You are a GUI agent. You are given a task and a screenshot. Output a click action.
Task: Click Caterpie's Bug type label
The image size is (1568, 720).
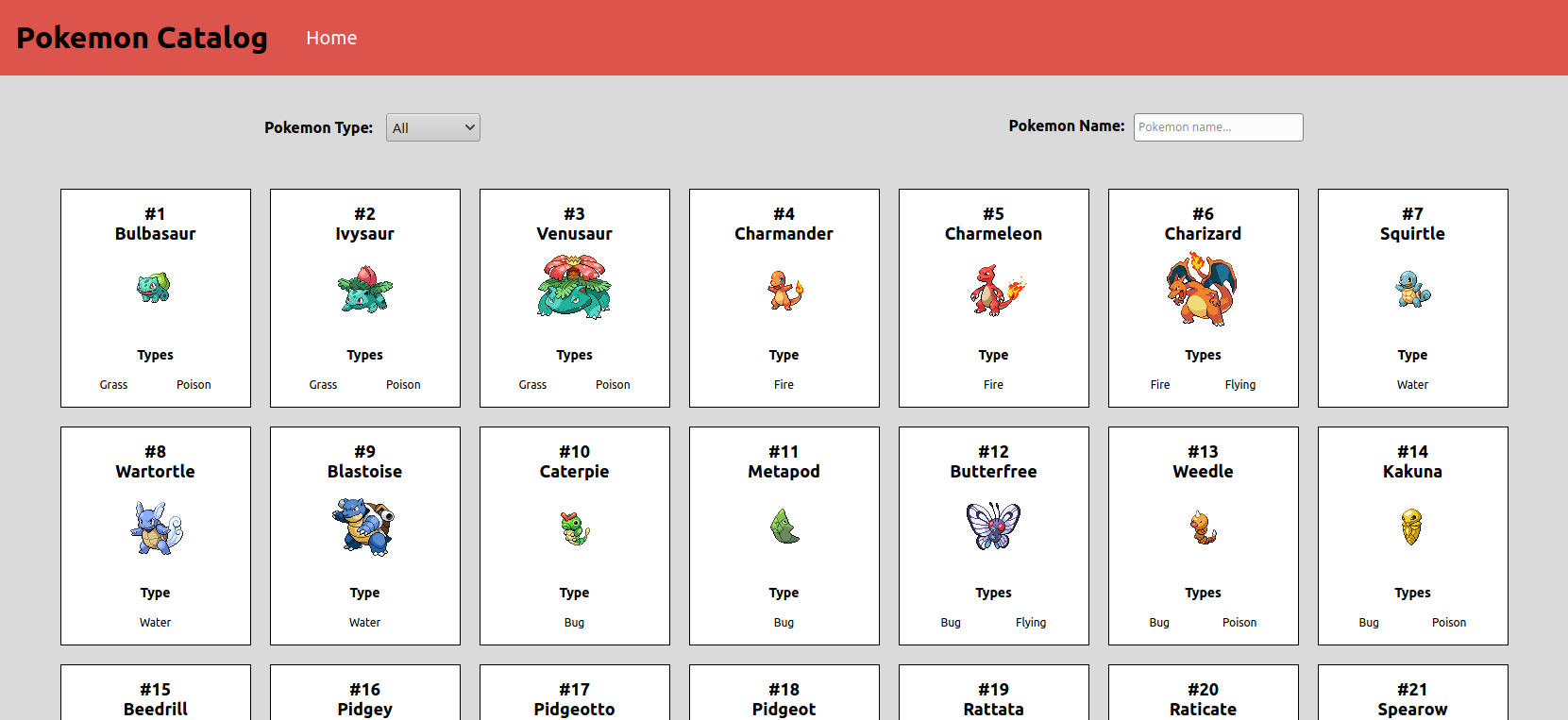click(x=575, y=623)
